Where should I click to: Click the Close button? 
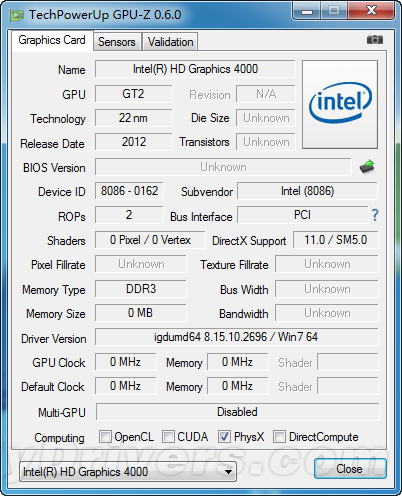350,469
